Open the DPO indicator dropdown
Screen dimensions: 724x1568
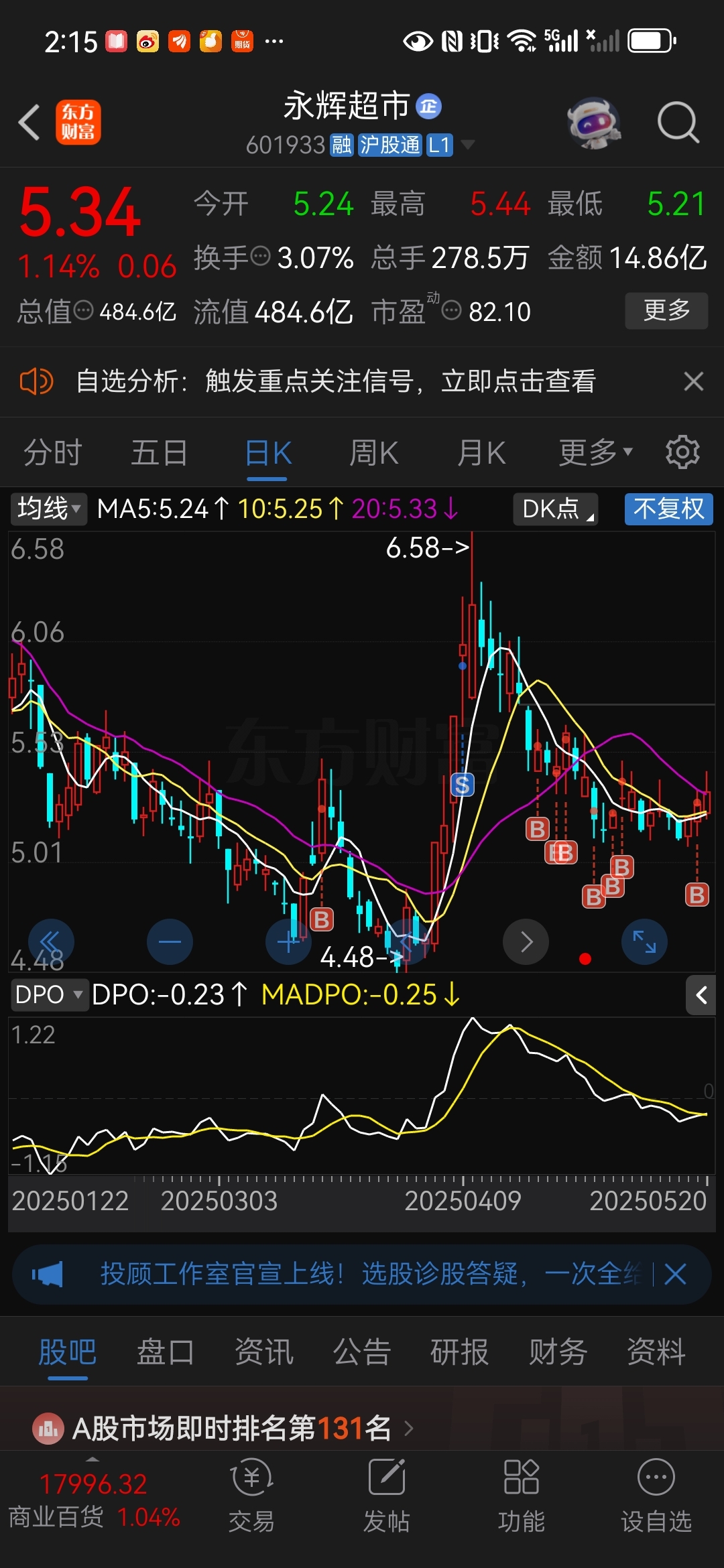click(x=49, y=995)
